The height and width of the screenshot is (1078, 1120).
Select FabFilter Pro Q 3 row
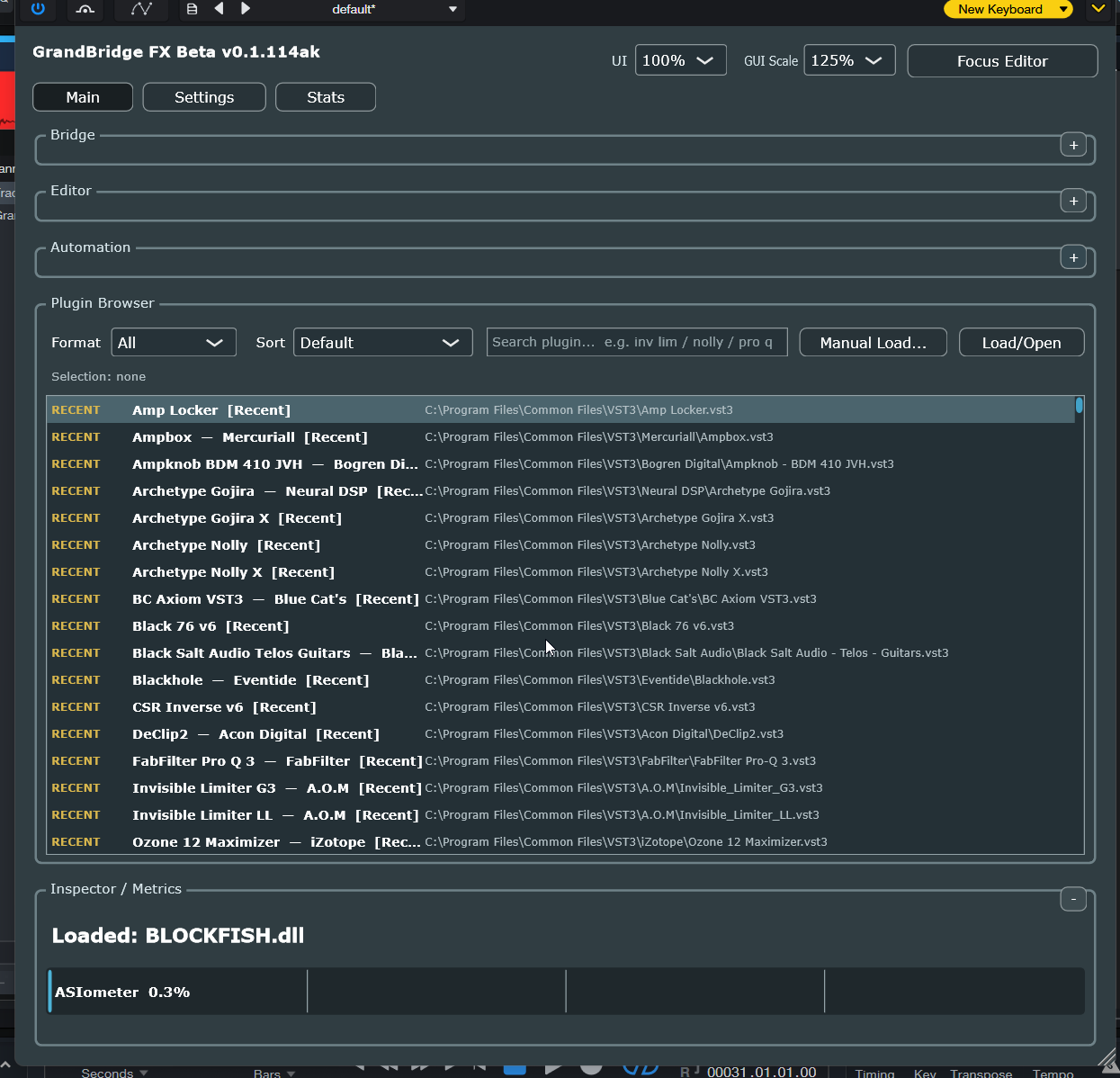point(560,760)
